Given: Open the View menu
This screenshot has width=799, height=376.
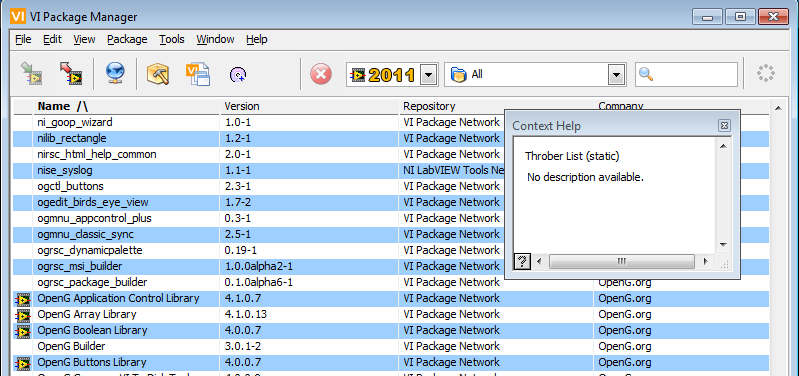Looking at the screenshot, I should tap(84, 39).
